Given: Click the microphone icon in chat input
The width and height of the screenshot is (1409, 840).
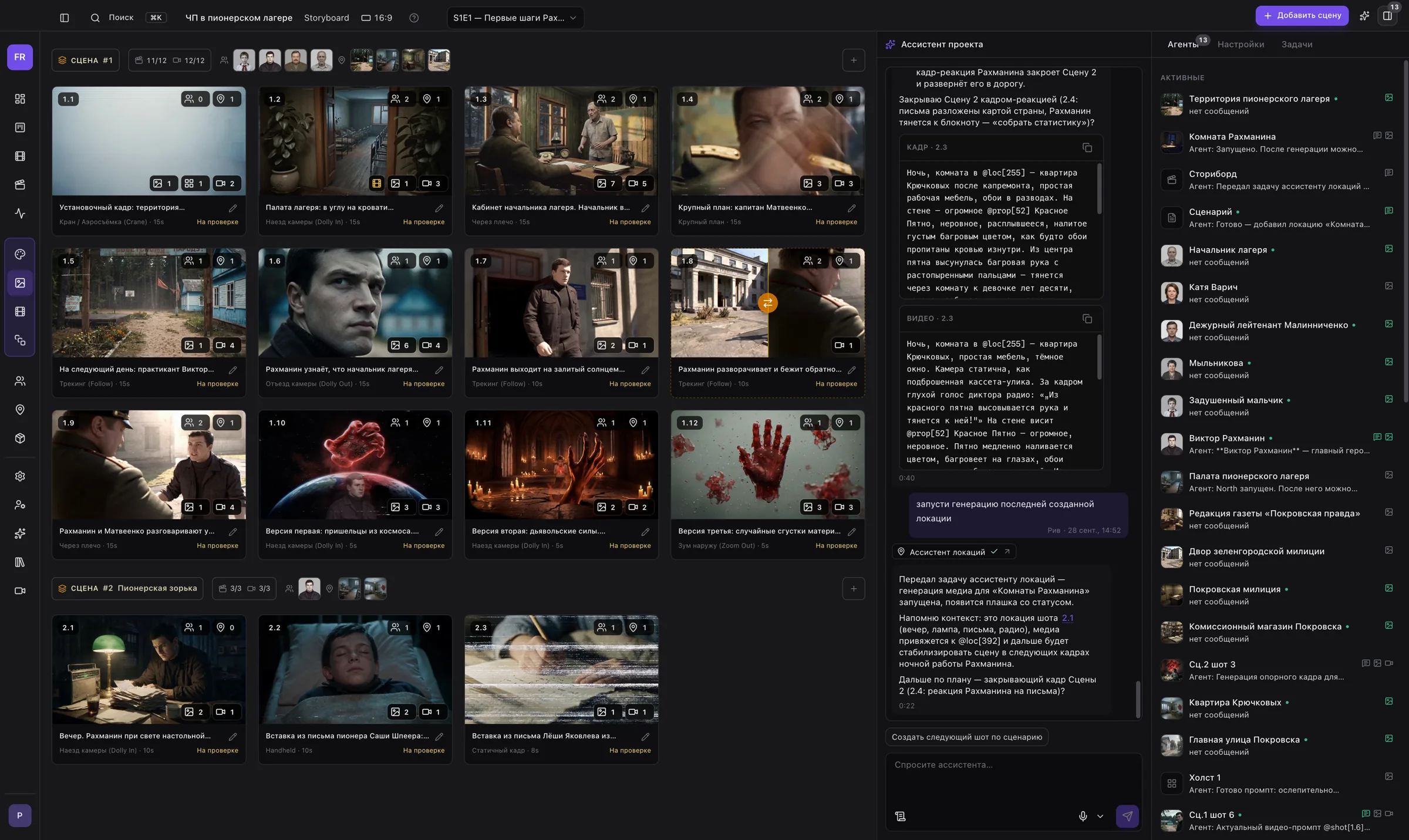Looking at the screenshot, I should click(x=1083, y=816).
